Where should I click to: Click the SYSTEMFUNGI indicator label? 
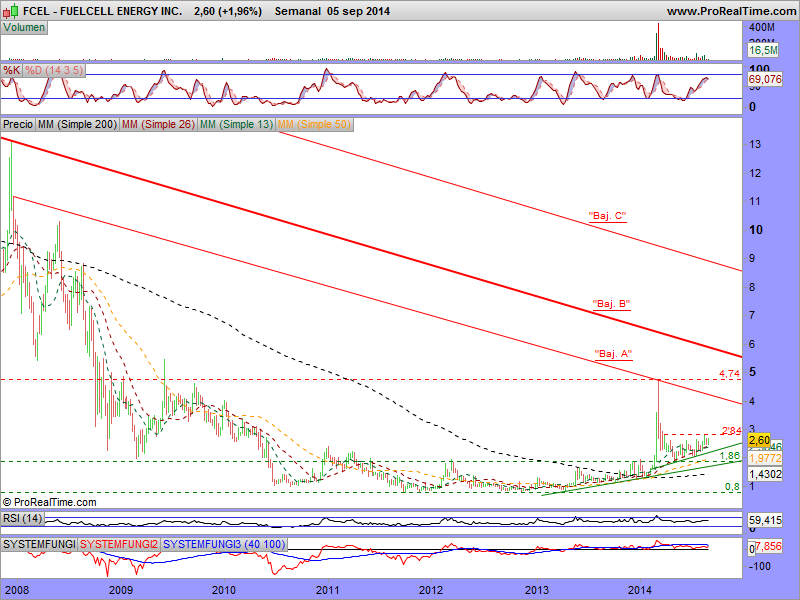(39, 544)
